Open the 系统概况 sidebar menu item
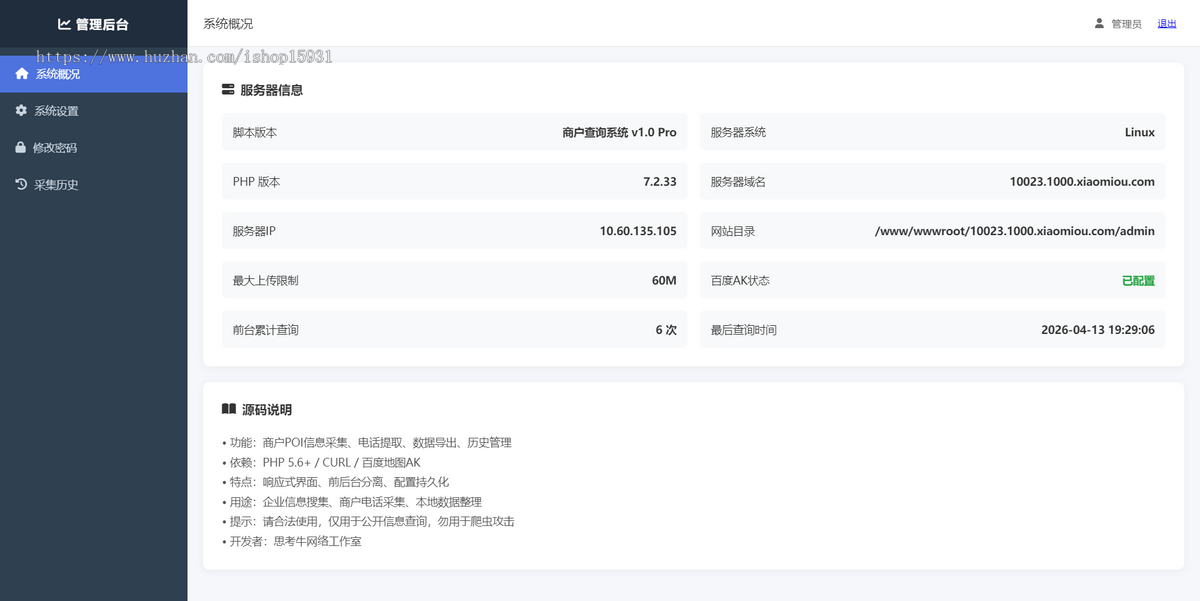The image size is (1200, 601). [x=94, y=74]
